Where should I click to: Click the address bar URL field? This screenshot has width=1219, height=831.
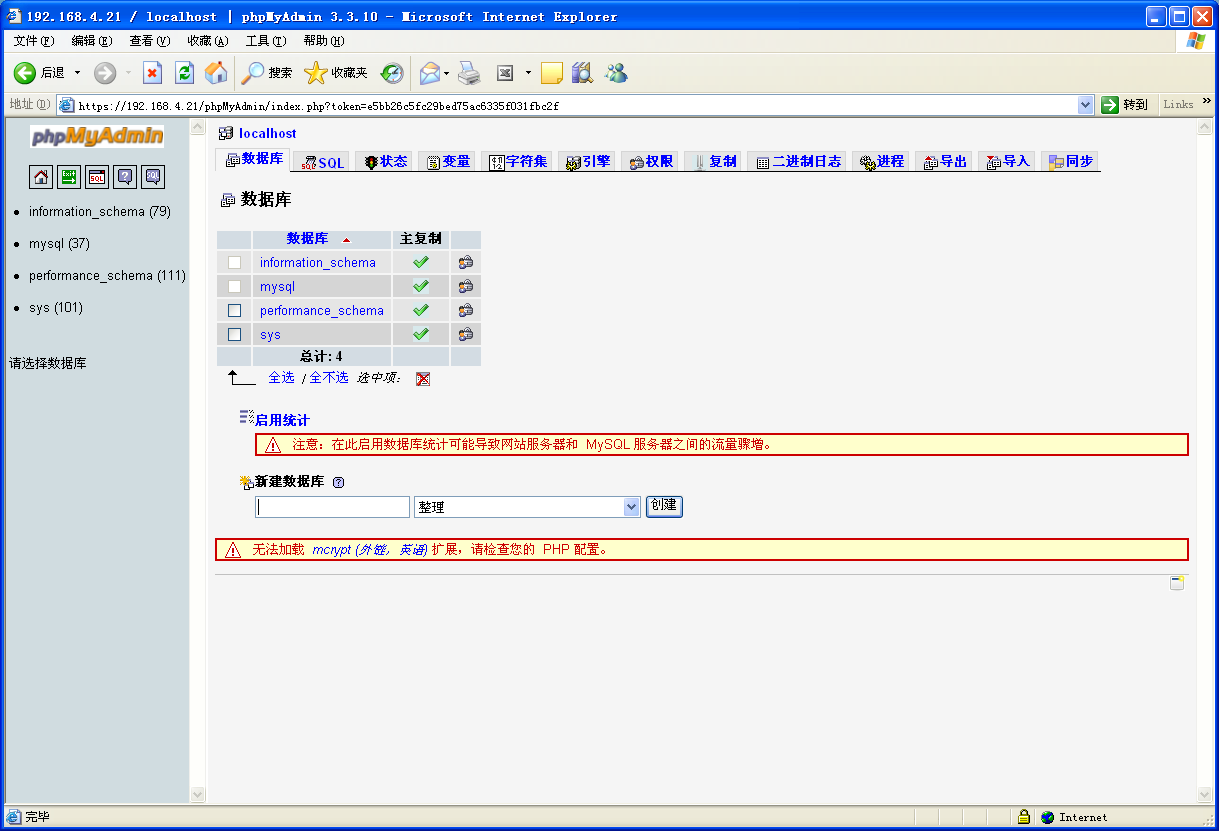(576, 105)
